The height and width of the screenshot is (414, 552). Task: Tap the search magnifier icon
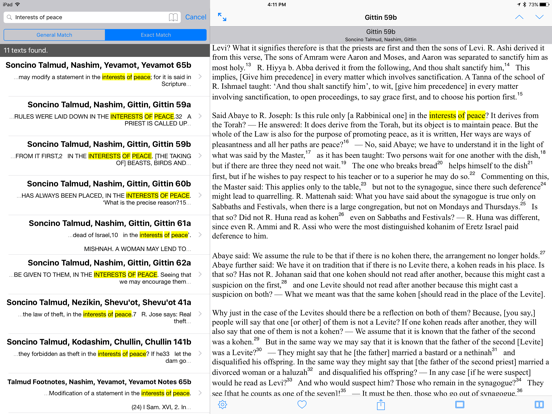coord(9,17)
